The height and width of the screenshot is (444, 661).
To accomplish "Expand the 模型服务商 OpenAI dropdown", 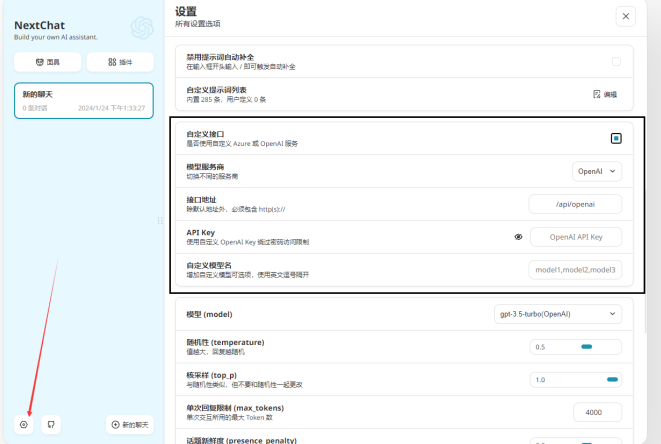I will point(597,171).
